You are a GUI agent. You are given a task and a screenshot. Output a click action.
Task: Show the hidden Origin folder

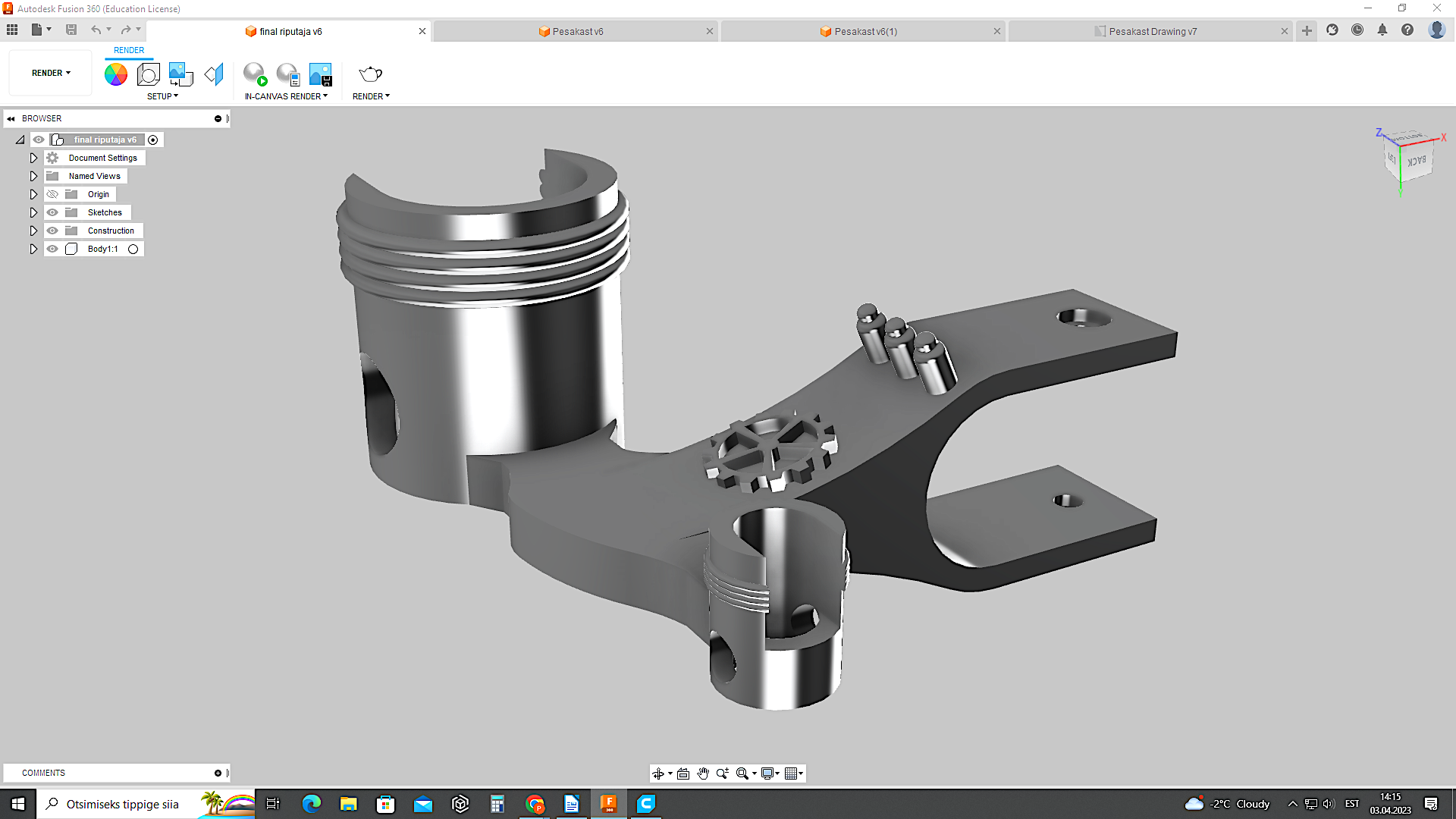coord(52,194)
